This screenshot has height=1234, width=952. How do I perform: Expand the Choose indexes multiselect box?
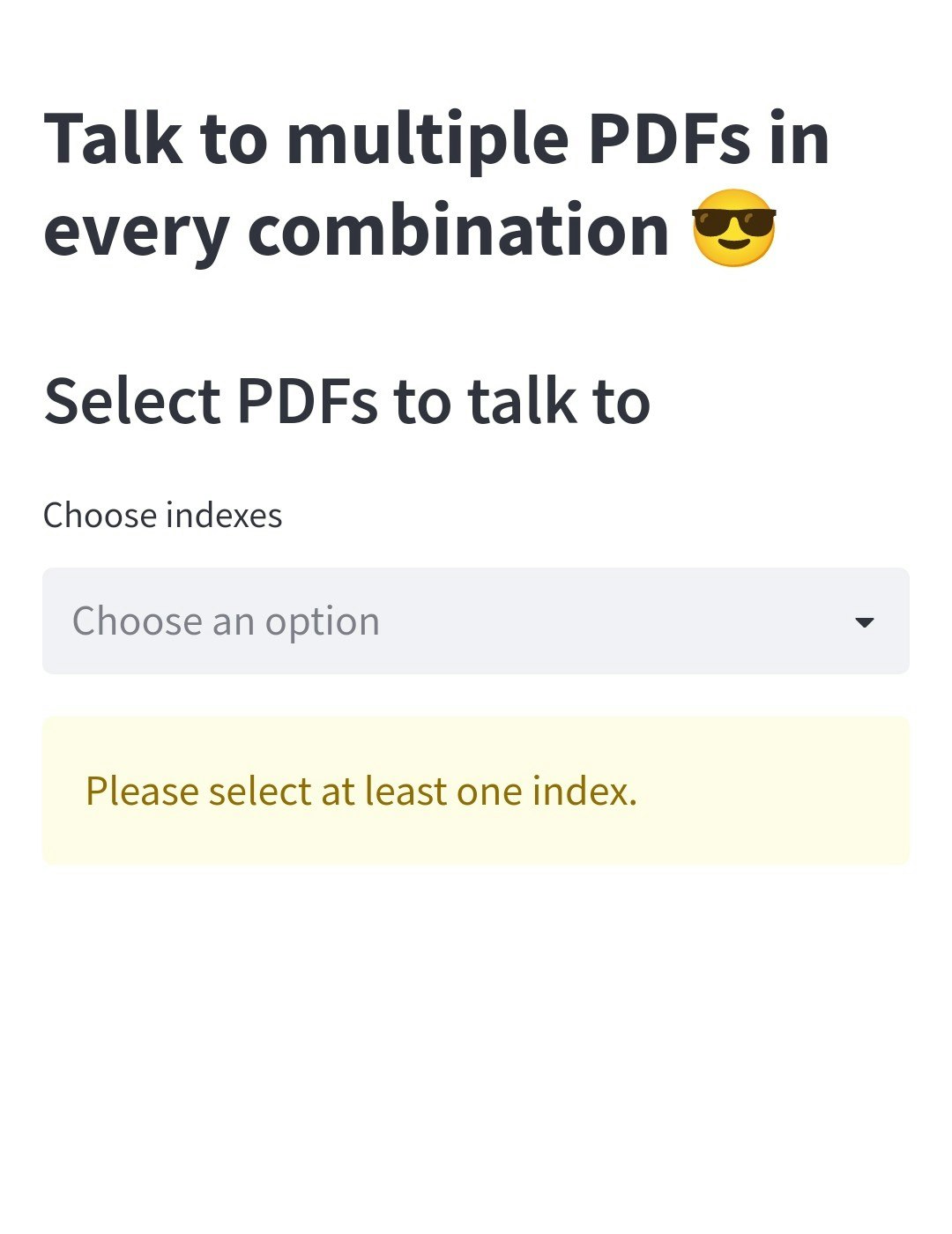pyautogui.click(x=476, y=621)
